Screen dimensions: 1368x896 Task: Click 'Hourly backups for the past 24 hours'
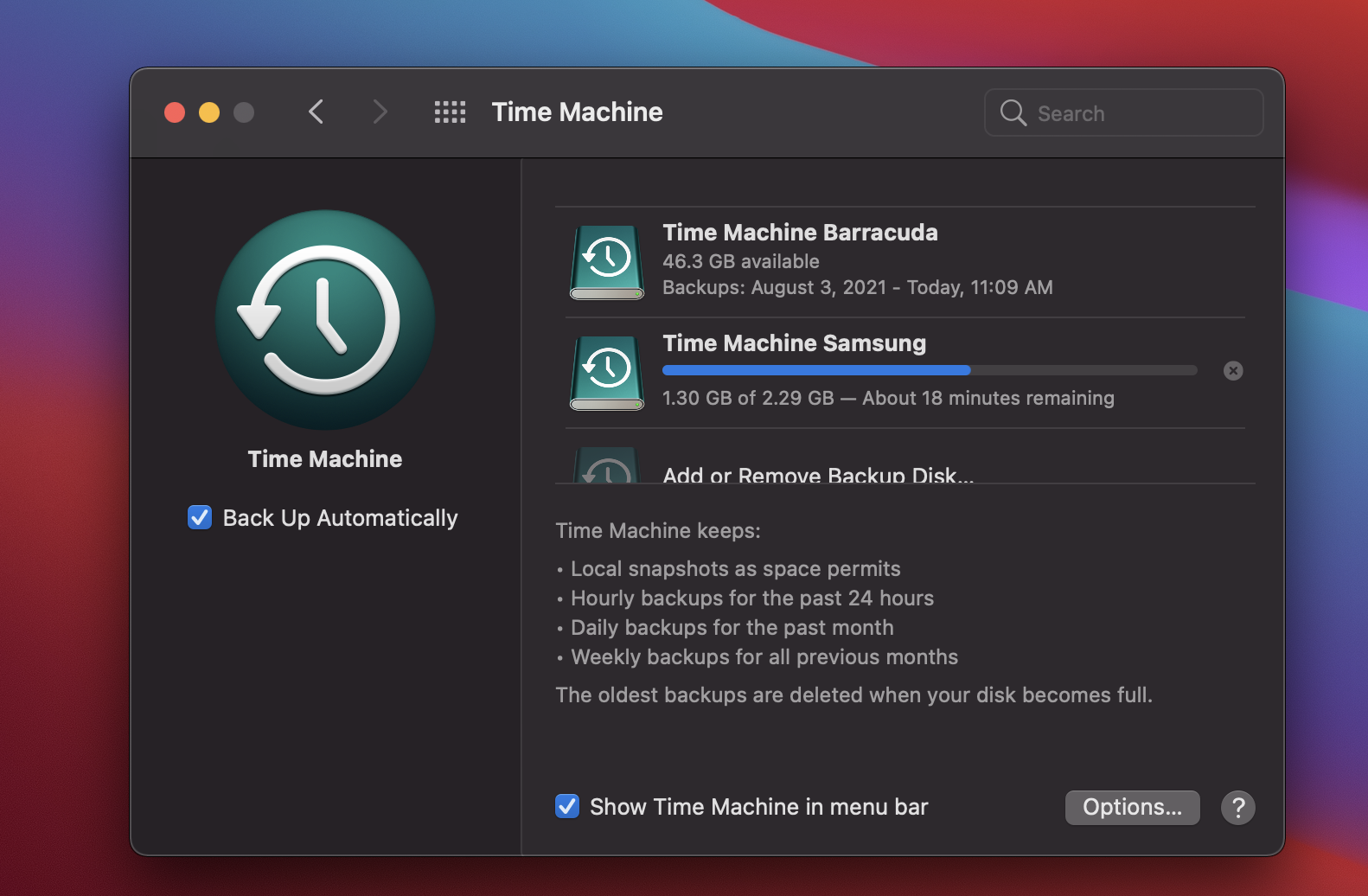coord(752,598)
